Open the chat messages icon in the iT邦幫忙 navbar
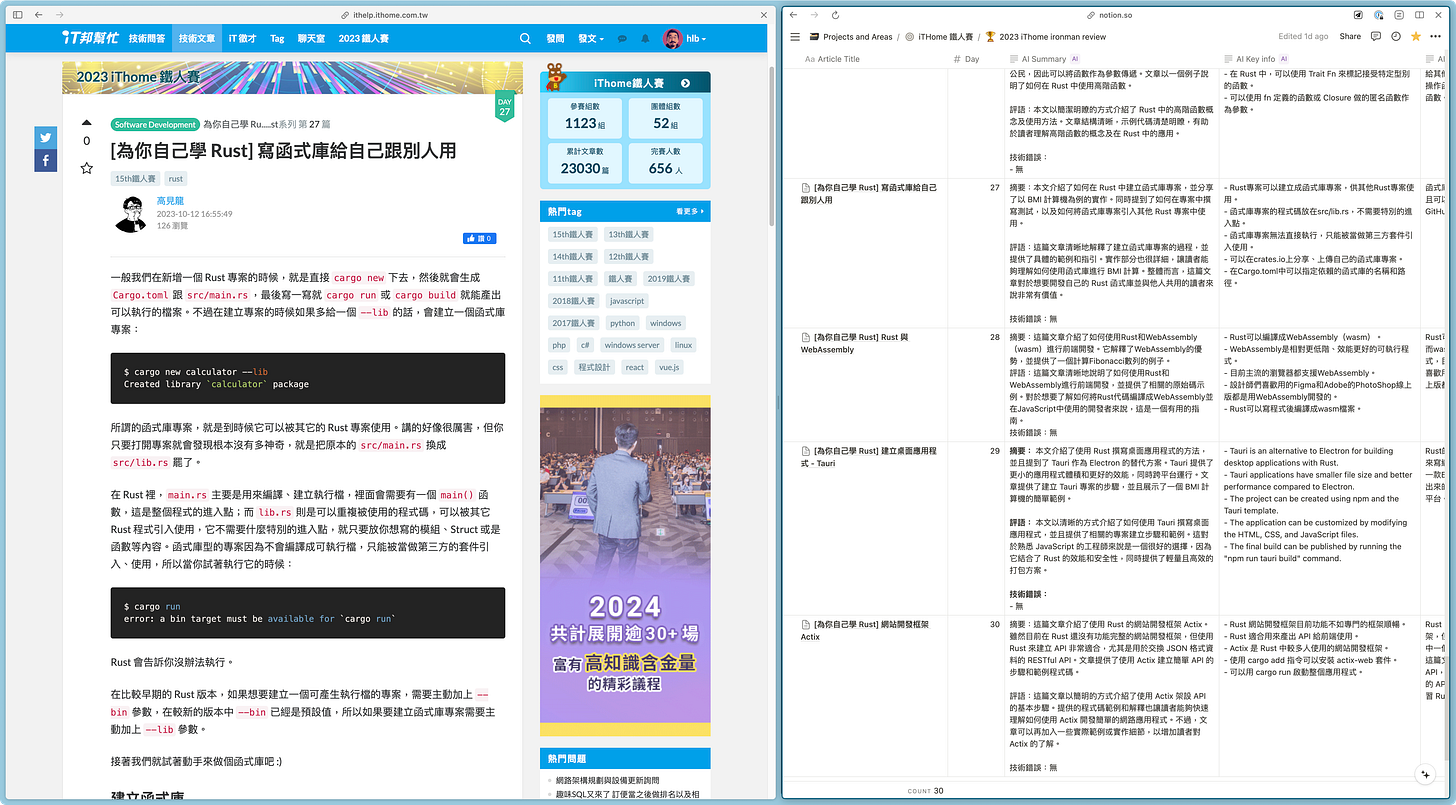The width and height of the screenshot is (1456, 805). pos(622,39)
